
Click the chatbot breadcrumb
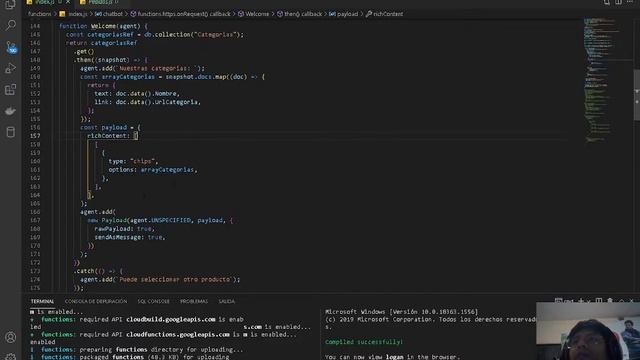109,14
